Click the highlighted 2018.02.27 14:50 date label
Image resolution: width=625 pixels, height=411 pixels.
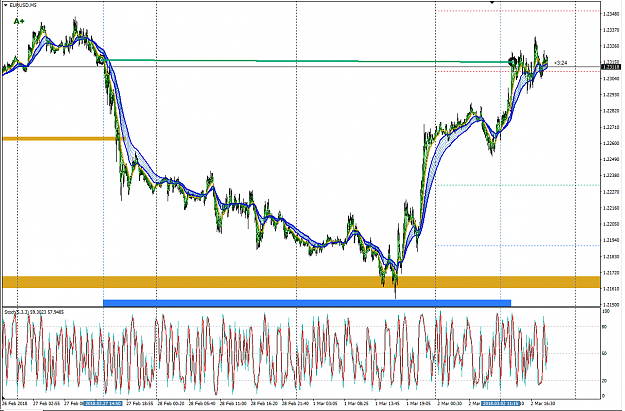[103, 403]
